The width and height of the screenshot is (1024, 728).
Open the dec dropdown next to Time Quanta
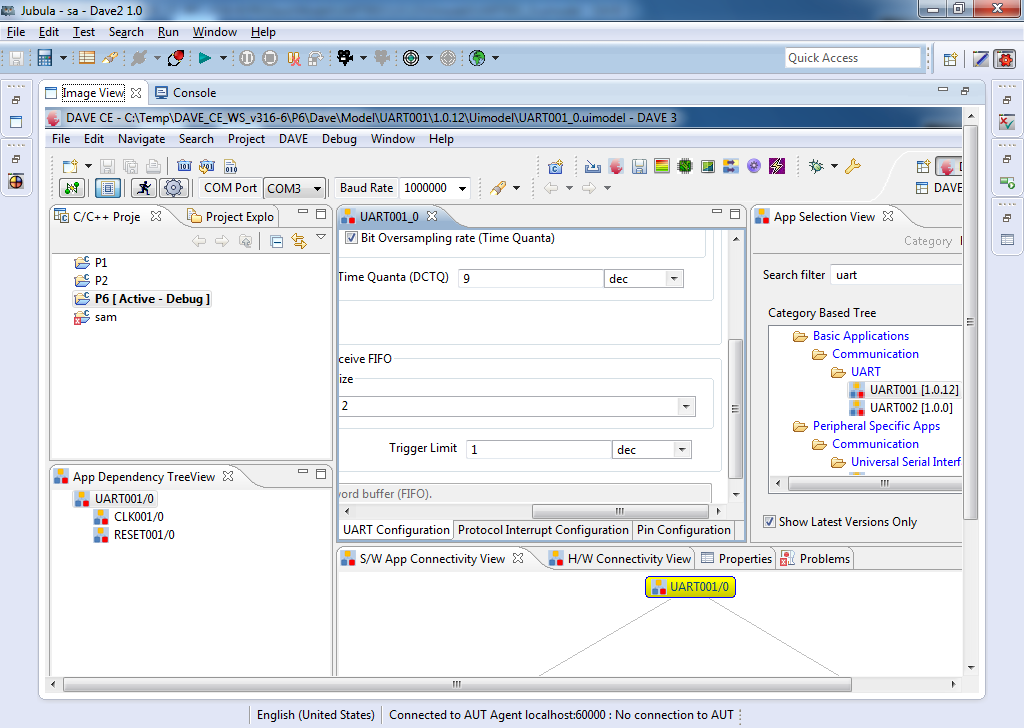coord(674,279)
